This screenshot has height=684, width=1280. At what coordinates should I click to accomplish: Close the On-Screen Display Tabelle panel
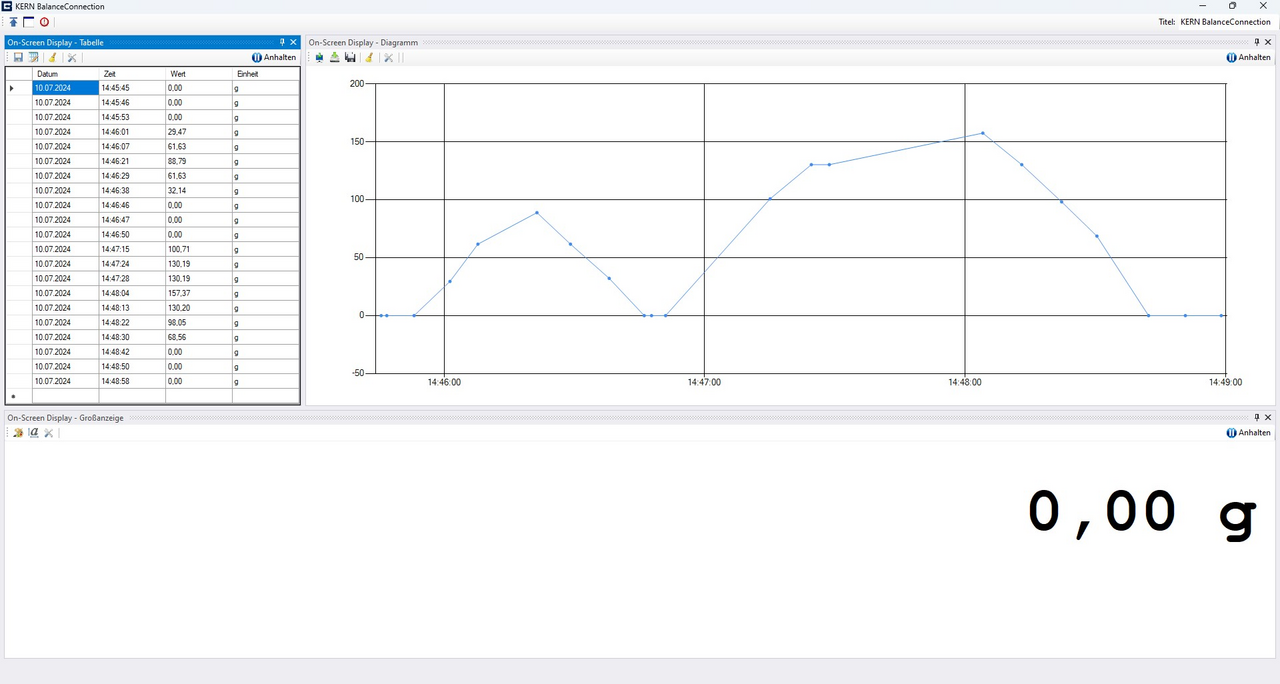pyautogui.click(x=293, y=42)
